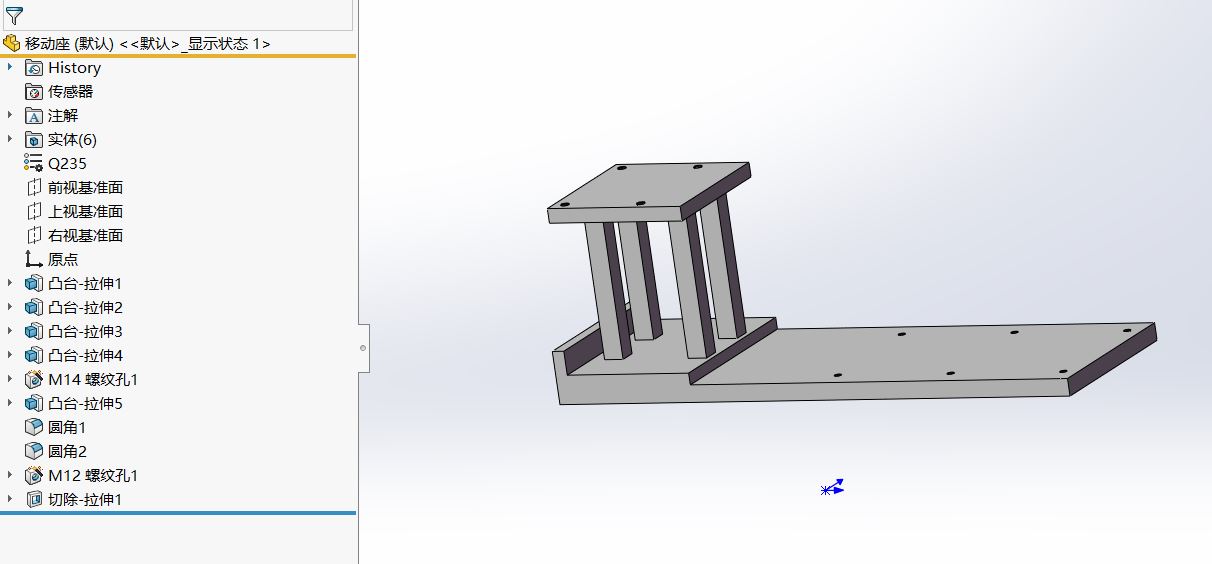1212x564 pixels.
Task: Select the 注解 label
Action: pyautogui.click(x=63, y=116)
